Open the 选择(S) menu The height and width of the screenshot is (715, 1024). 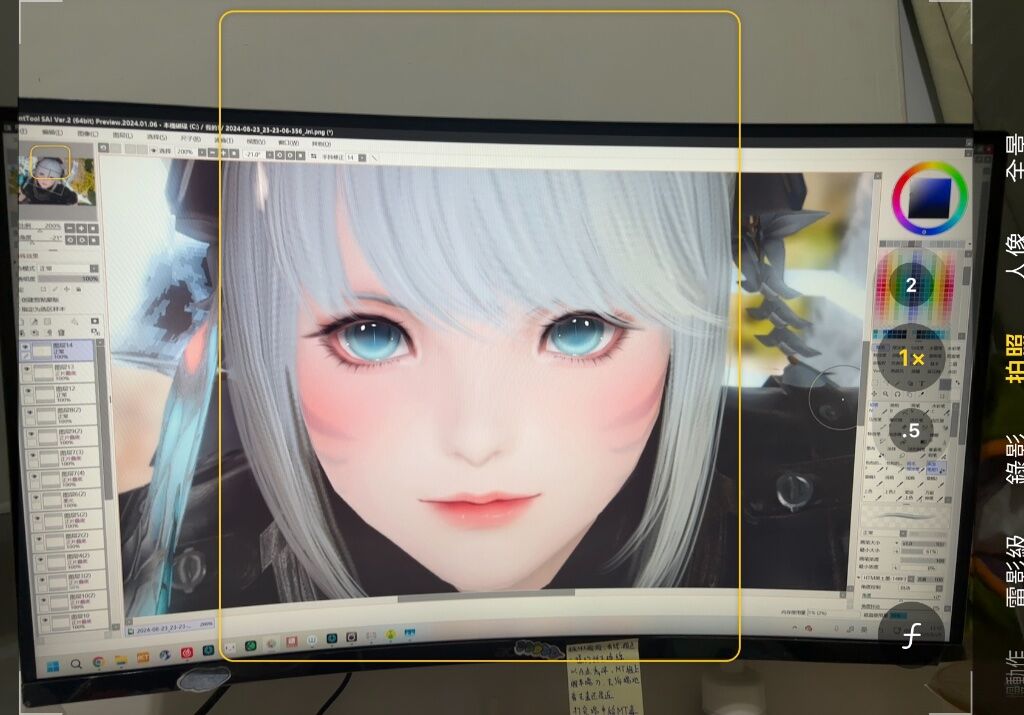point(157,137)
